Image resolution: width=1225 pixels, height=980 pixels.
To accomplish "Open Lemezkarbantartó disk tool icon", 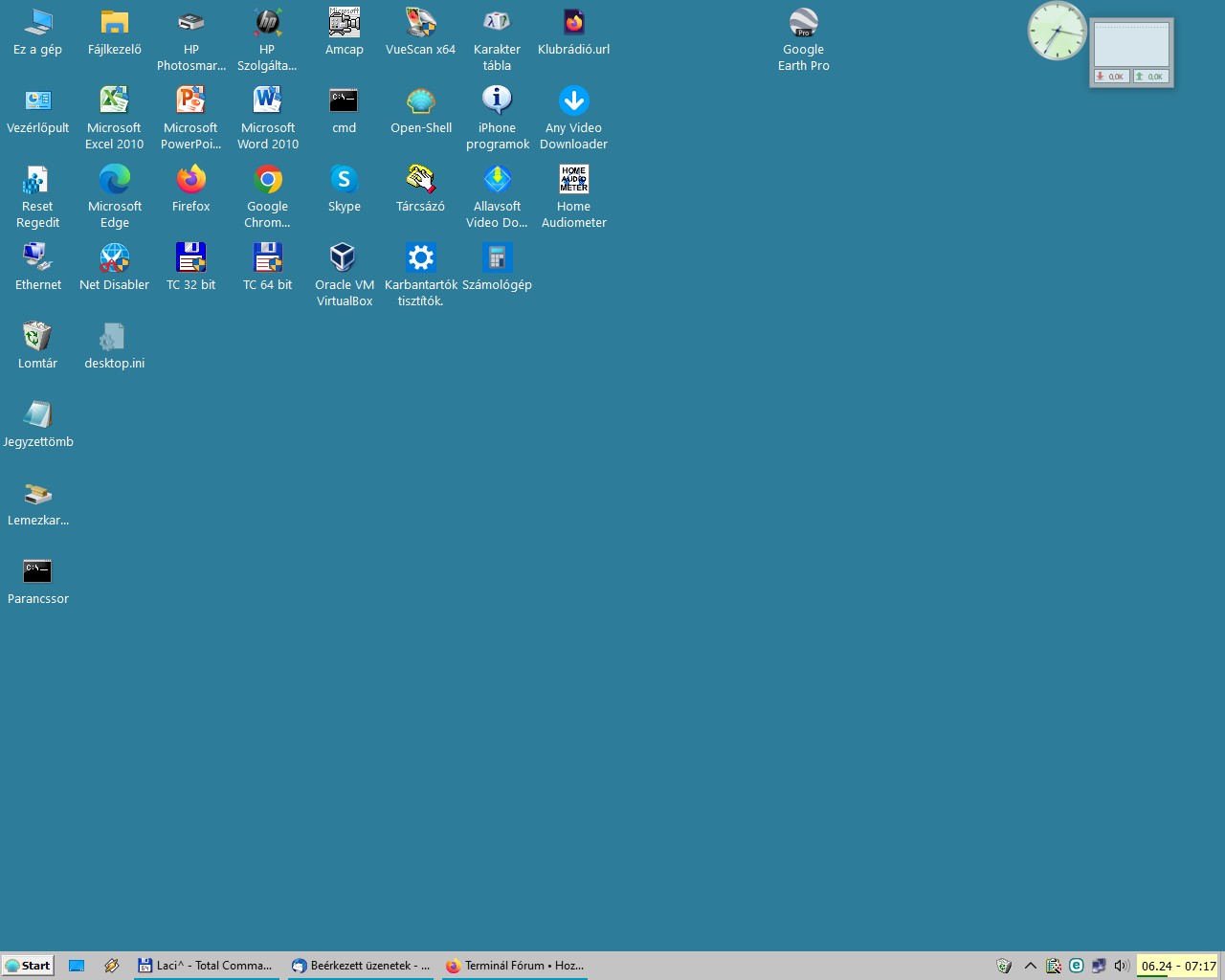I will point(38,502).
